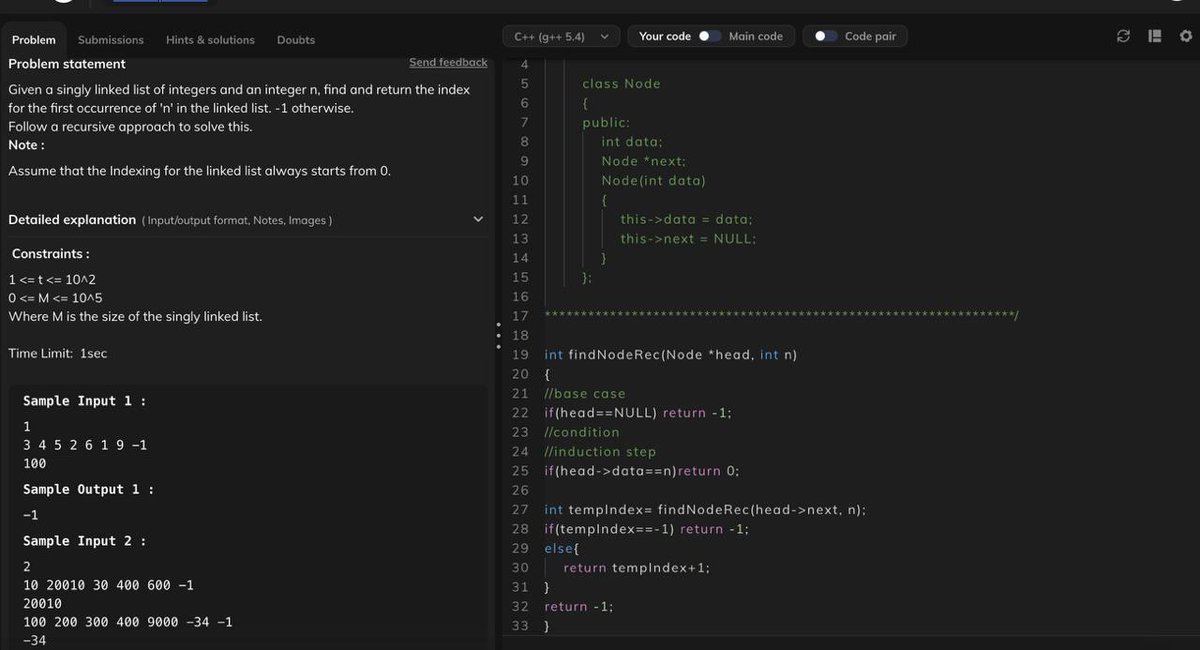Enable the Code pair switch
The image size is (1200, 650).
[x=825, y=36]
